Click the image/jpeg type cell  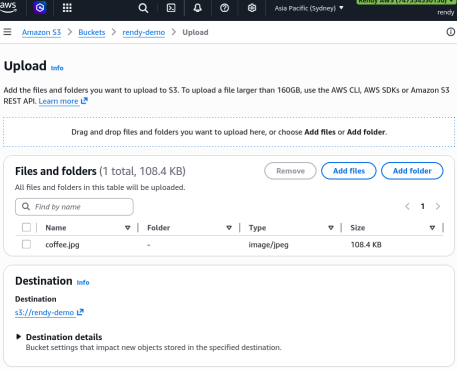point(268,245)
